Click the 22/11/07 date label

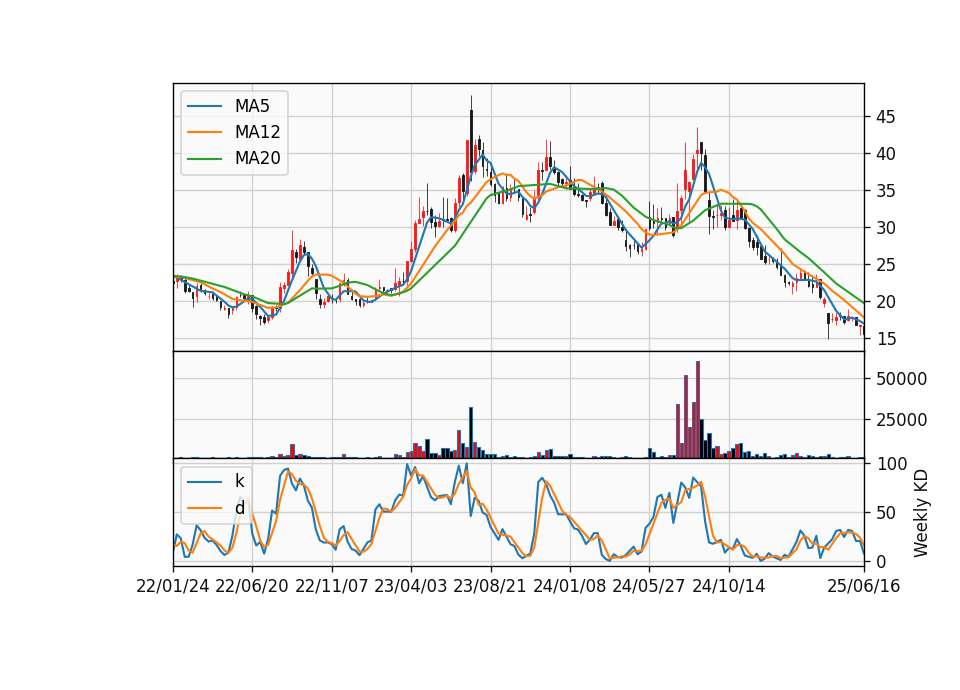[x=332, y=587]
